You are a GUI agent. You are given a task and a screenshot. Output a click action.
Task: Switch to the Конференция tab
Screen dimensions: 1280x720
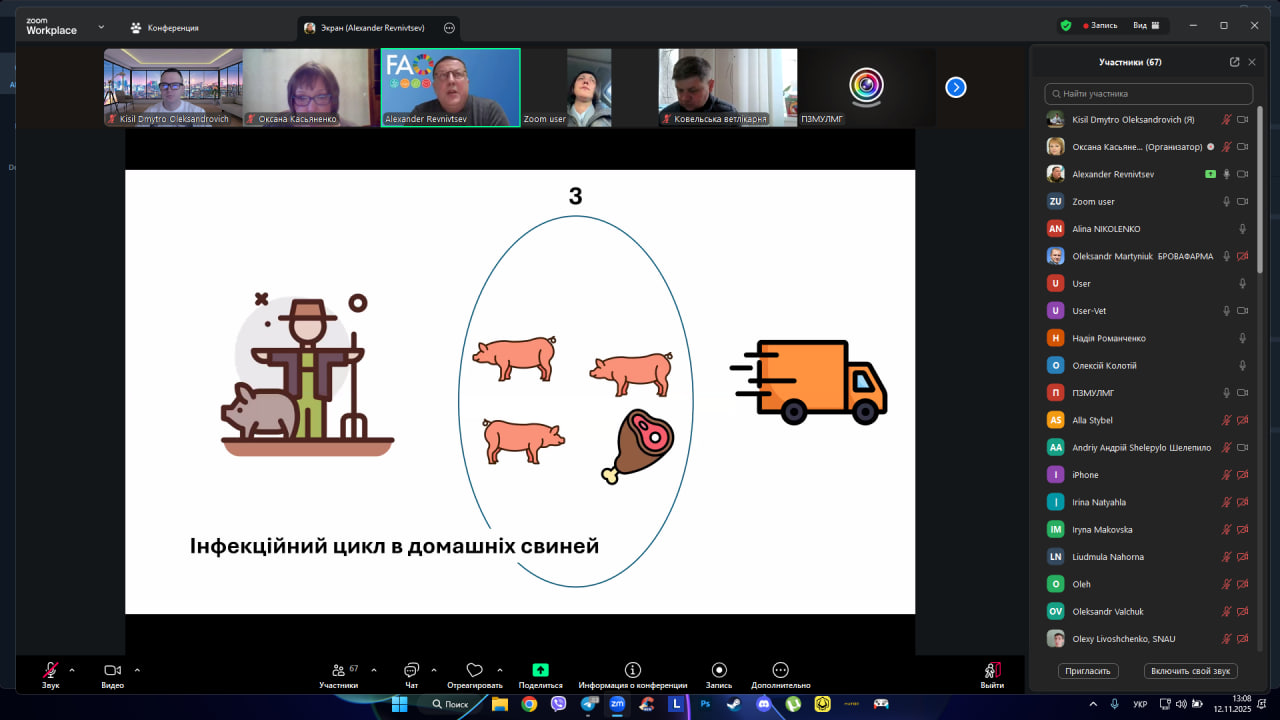(165, 28)
